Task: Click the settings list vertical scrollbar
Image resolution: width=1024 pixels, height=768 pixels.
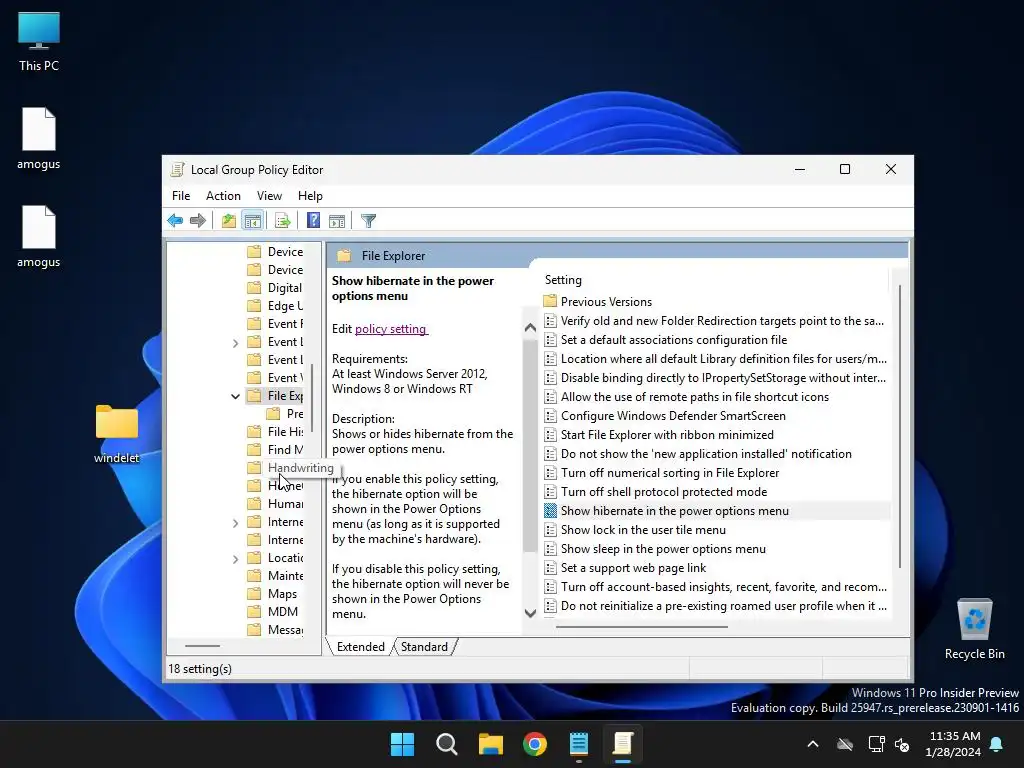Action: click(900, 426)
